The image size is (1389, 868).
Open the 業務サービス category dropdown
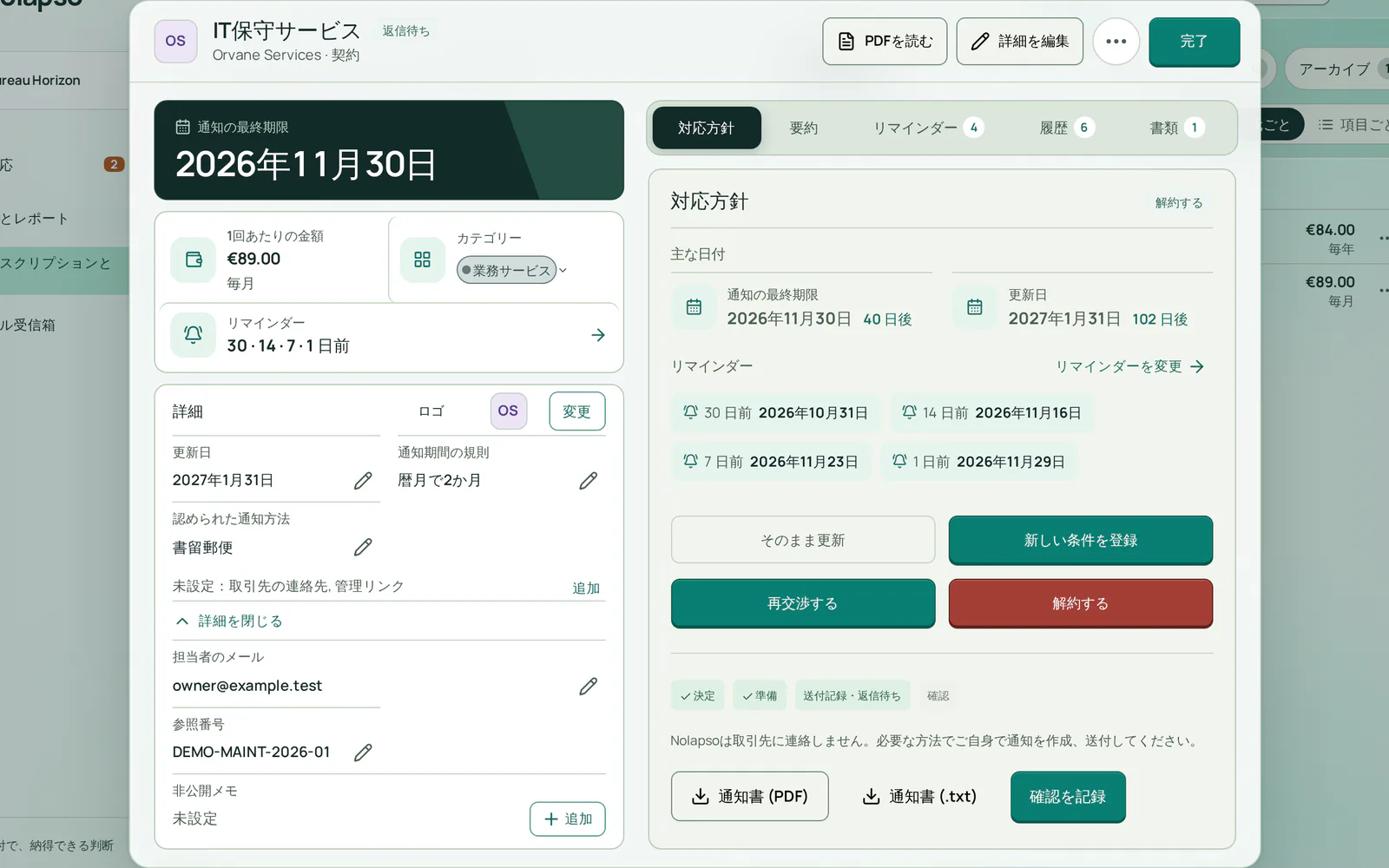(512, 270)
